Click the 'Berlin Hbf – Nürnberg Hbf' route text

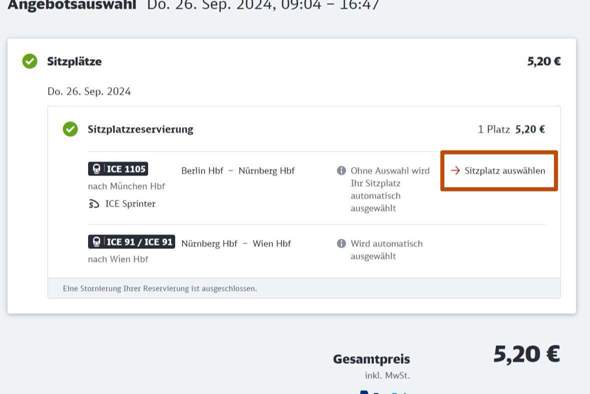(238, 171)
